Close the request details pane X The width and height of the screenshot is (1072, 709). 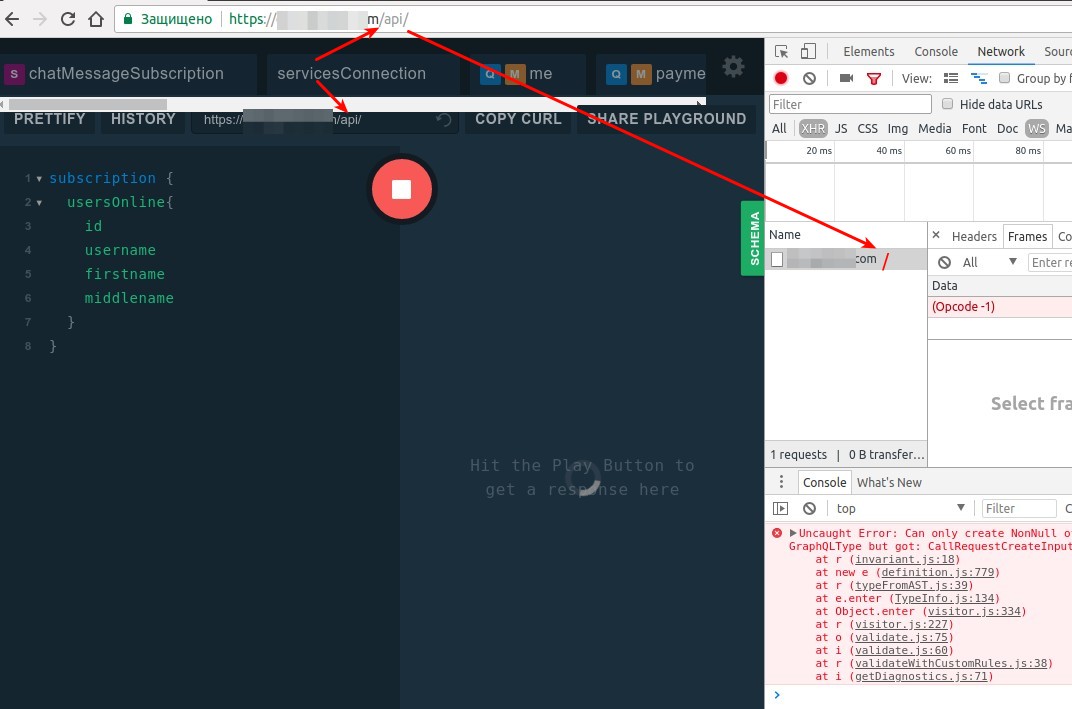[x=936, y=235]
